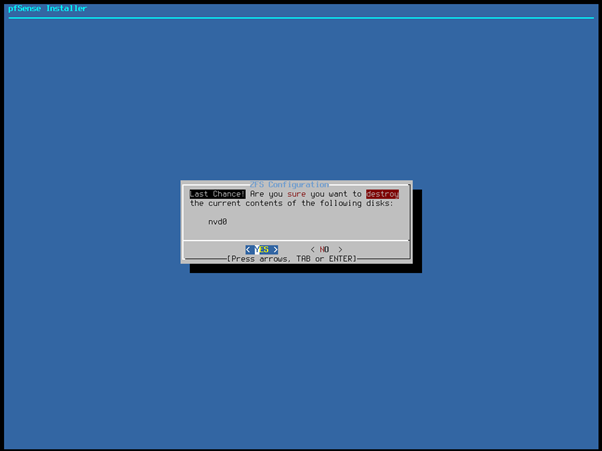Confirm disk destruction with YES button
The height and width of the screenshot is (451, 602).
[x=262, y=249]
